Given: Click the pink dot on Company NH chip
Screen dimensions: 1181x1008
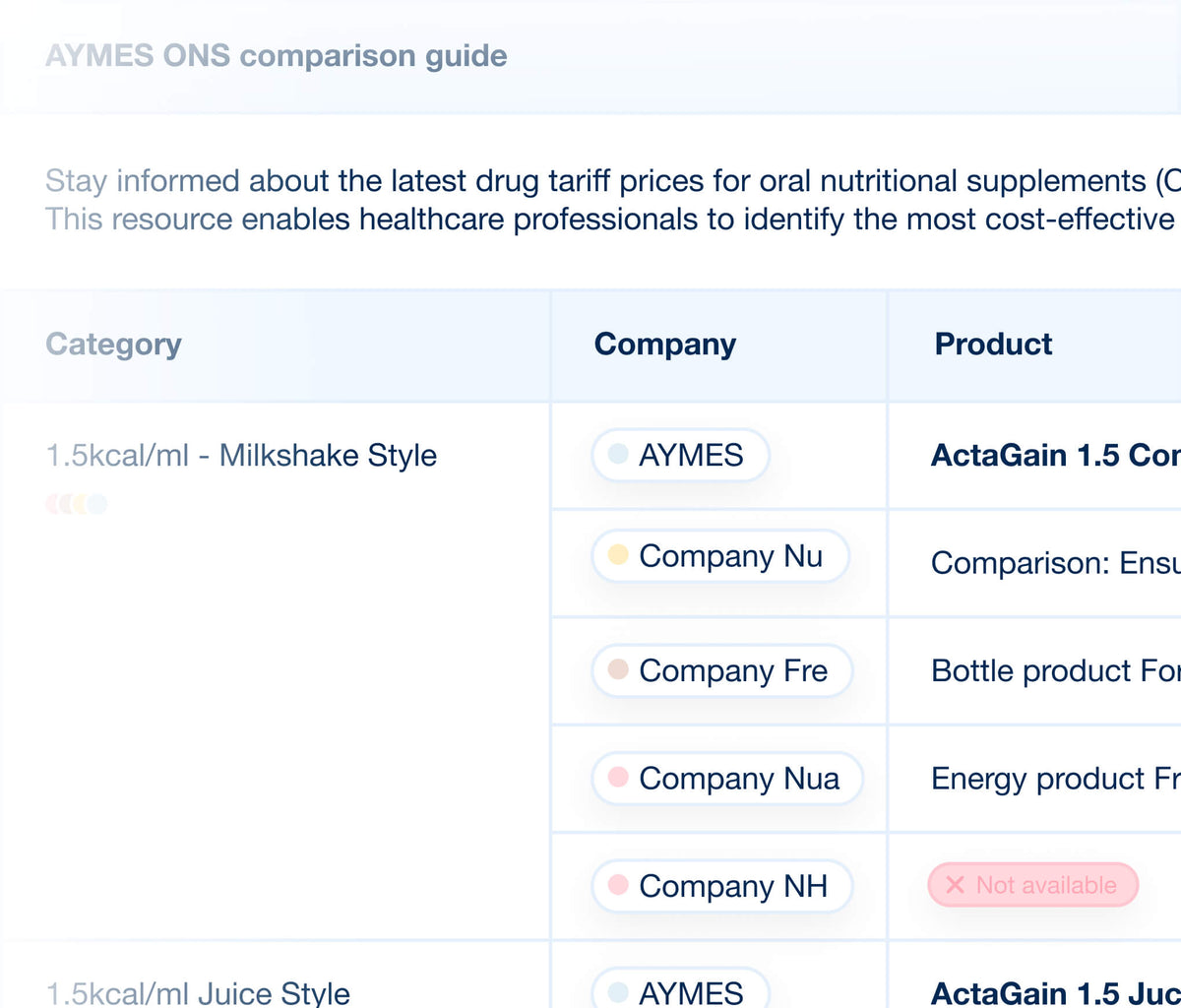Looking at the screenshot, I should click(x=618, y=884).
